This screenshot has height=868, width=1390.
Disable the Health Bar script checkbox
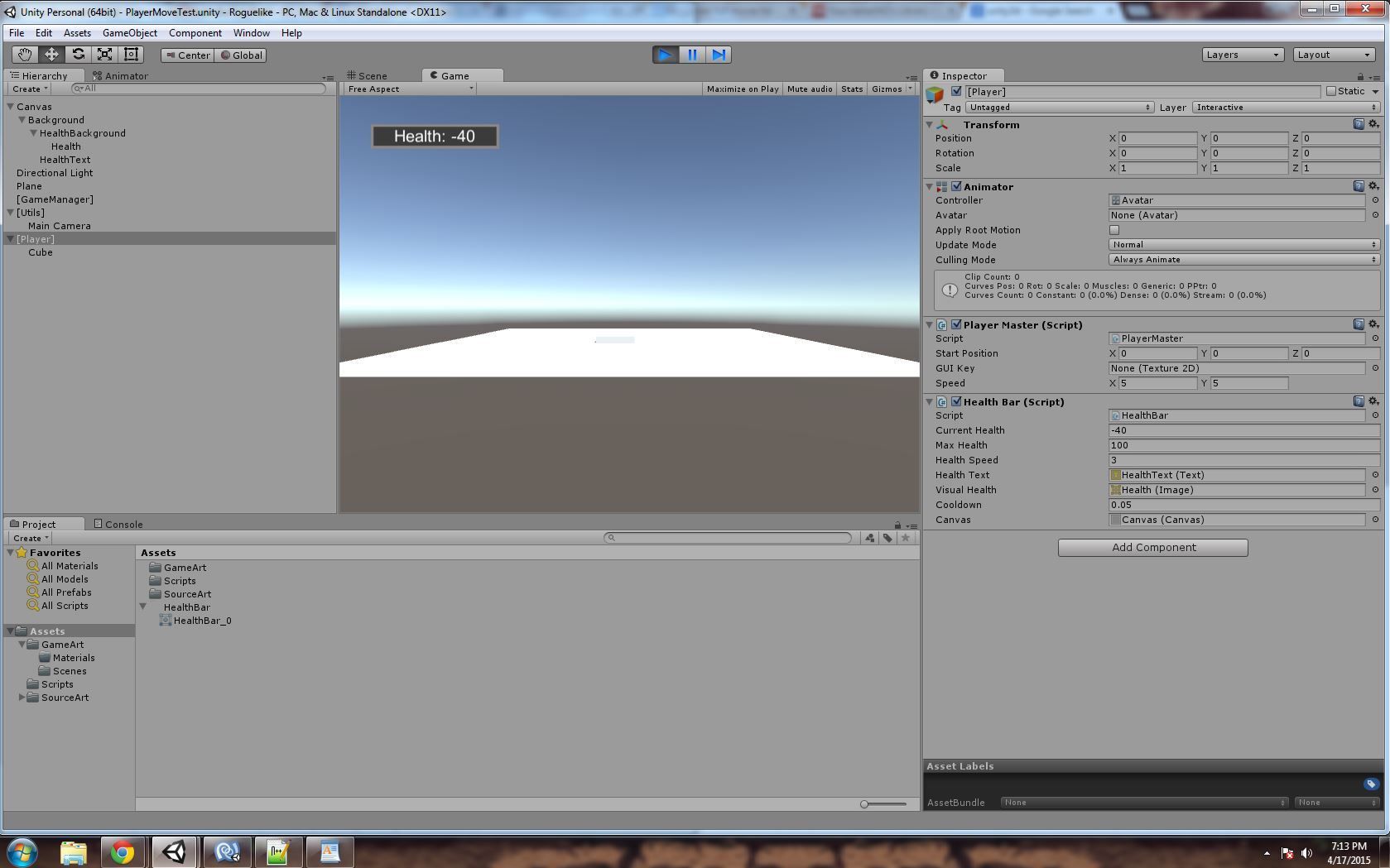click(957, 402)
